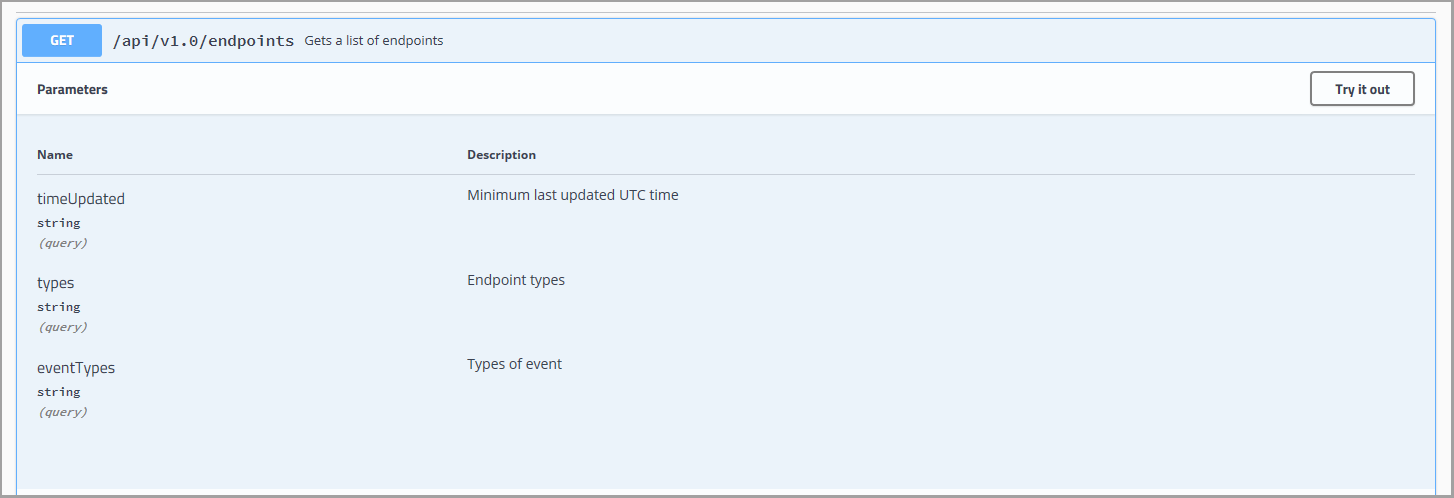
Task: Click the (query) label under types
Action: coord(62,327)
